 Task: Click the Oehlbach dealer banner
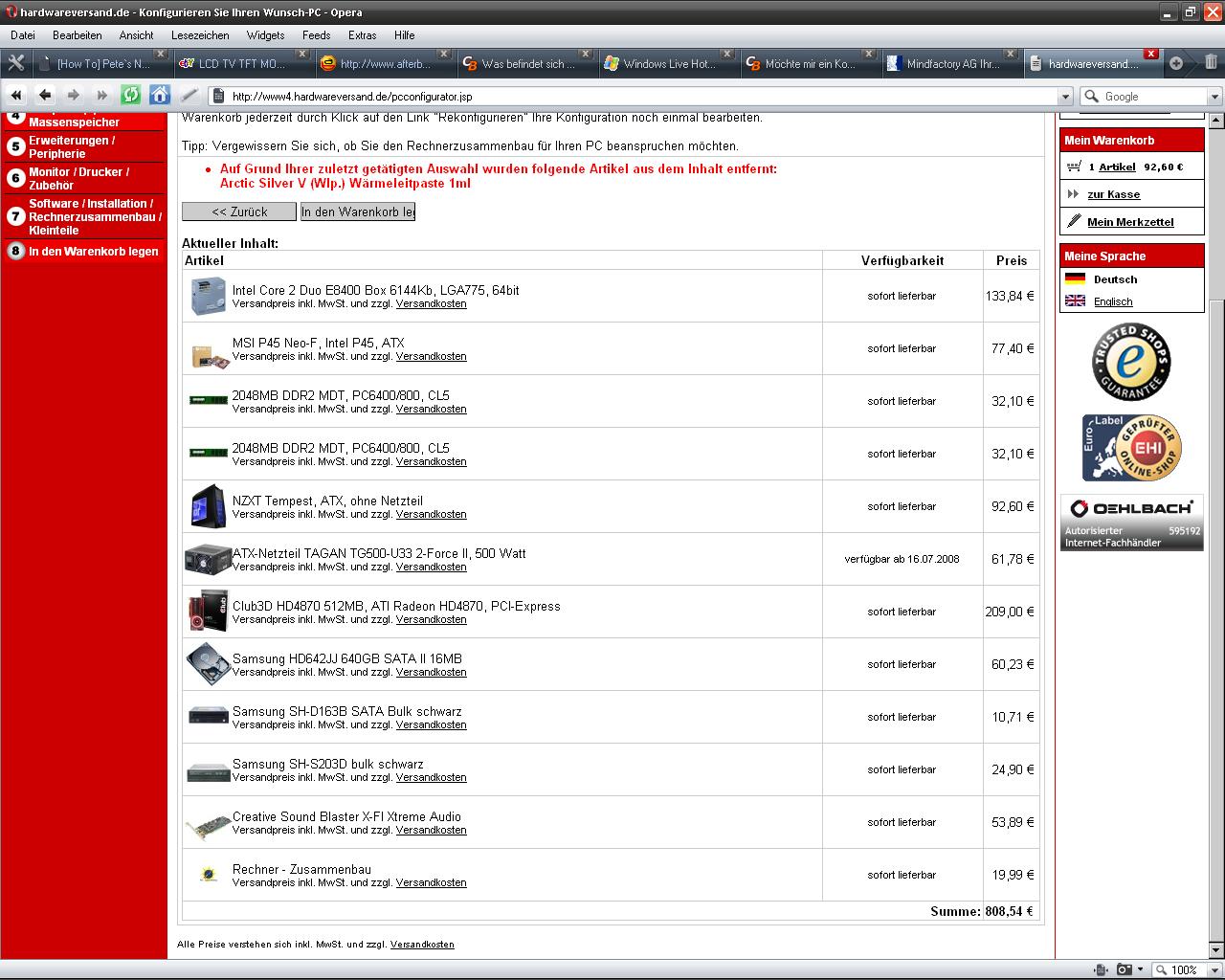tap(1131, 523)
